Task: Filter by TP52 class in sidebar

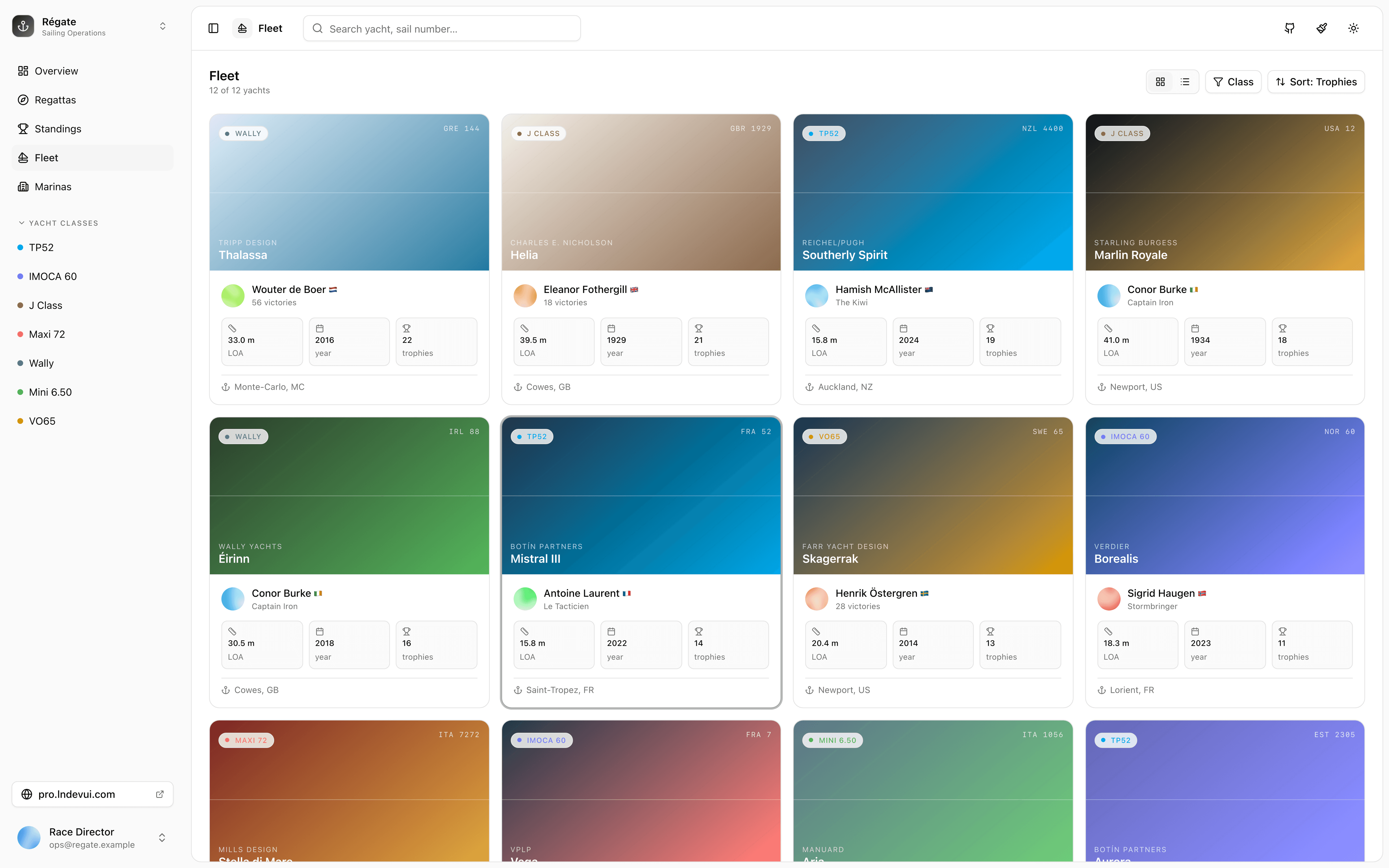Action: pyautogui.click(x=92, y=247)
